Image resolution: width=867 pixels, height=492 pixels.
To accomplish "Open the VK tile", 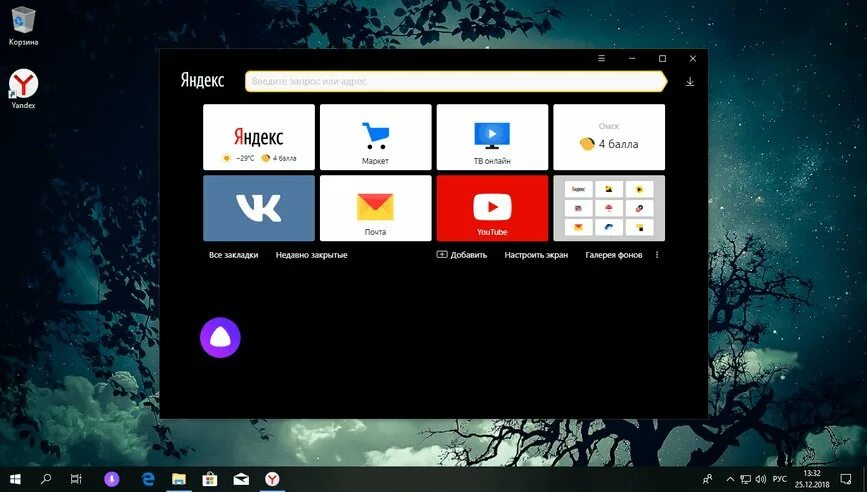I will (x=259, y=208).
